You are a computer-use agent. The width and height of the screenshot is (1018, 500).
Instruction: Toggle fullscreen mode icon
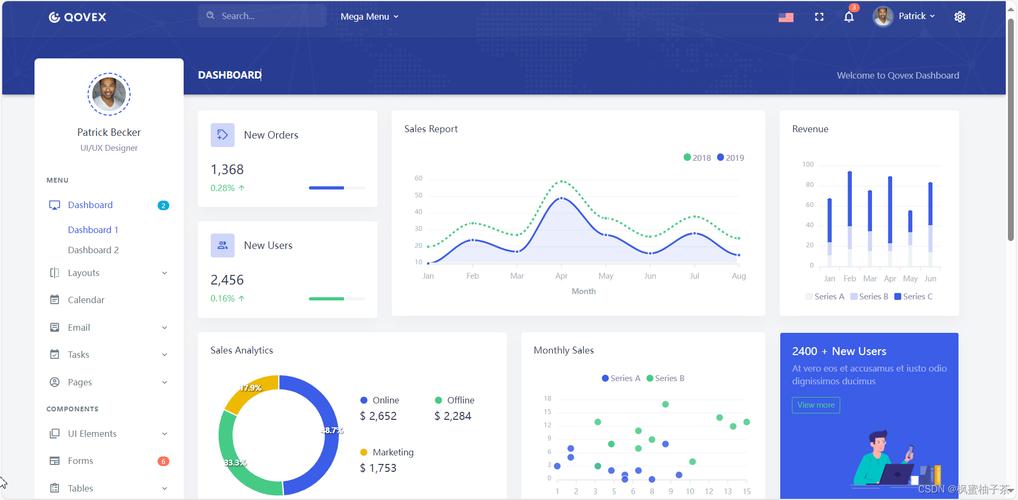(819, 17)
